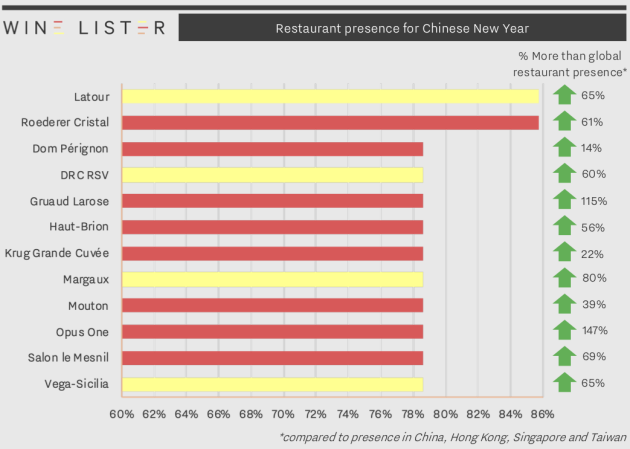Click the footnote about China, Hong Kong presence

click(453, 437)
